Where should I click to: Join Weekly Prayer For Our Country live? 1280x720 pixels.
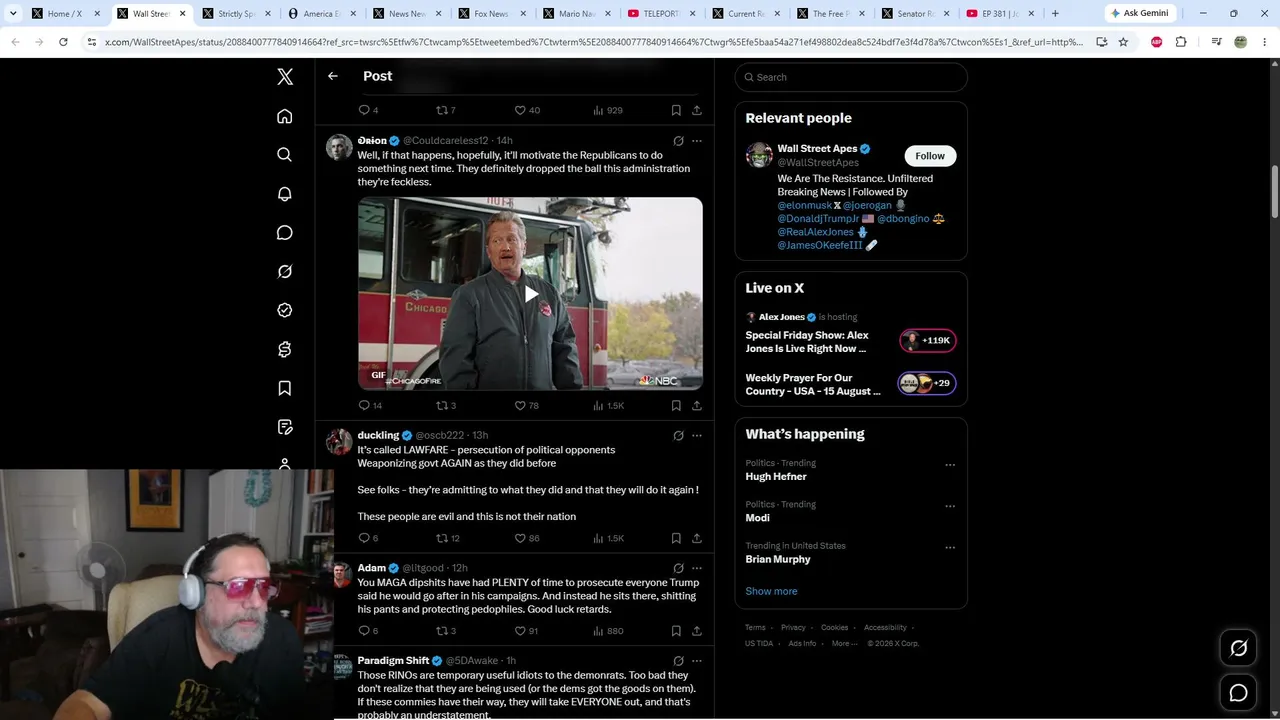(x=851, y=384)
